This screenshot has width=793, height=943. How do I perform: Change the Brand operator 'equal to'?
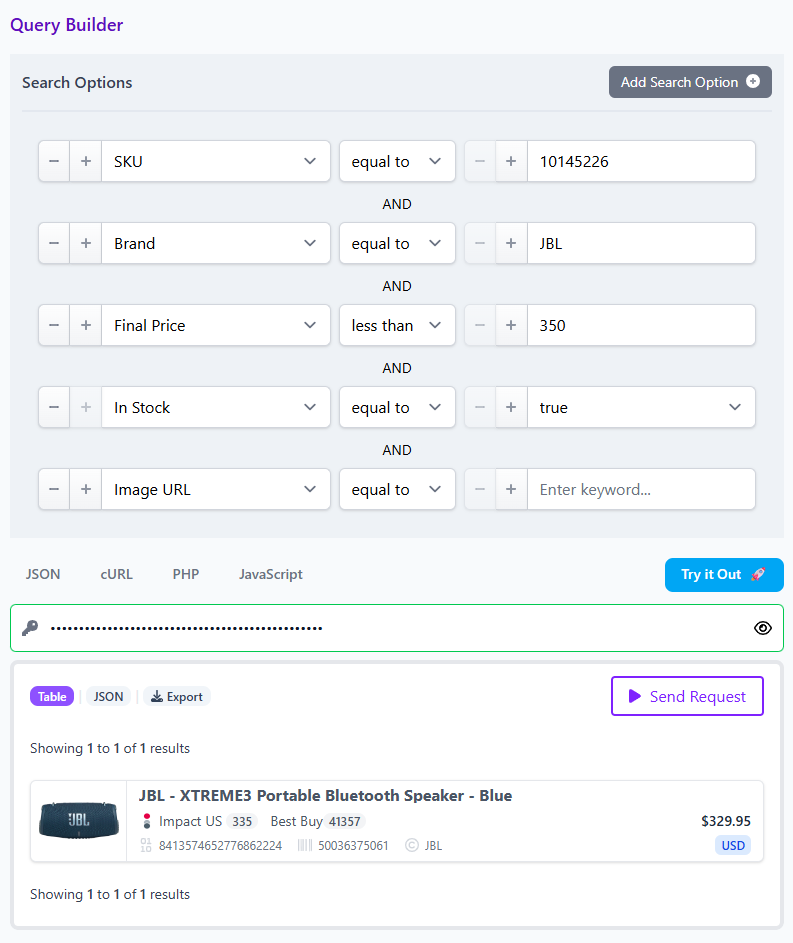click(x=397, y=243)
